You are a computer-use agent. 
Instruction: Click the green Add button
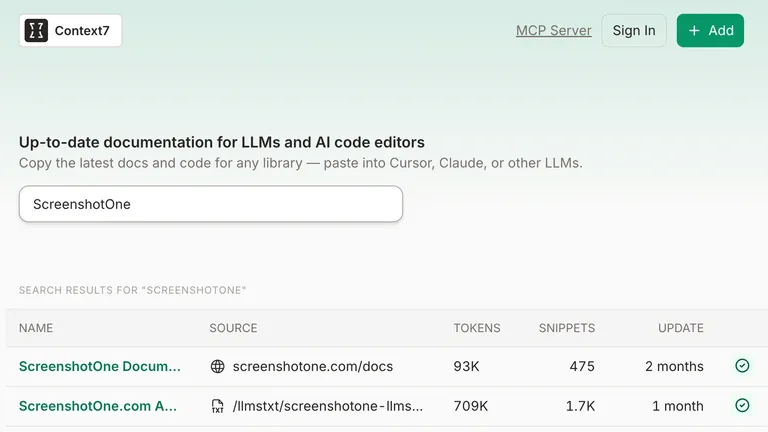click(710, 30)
